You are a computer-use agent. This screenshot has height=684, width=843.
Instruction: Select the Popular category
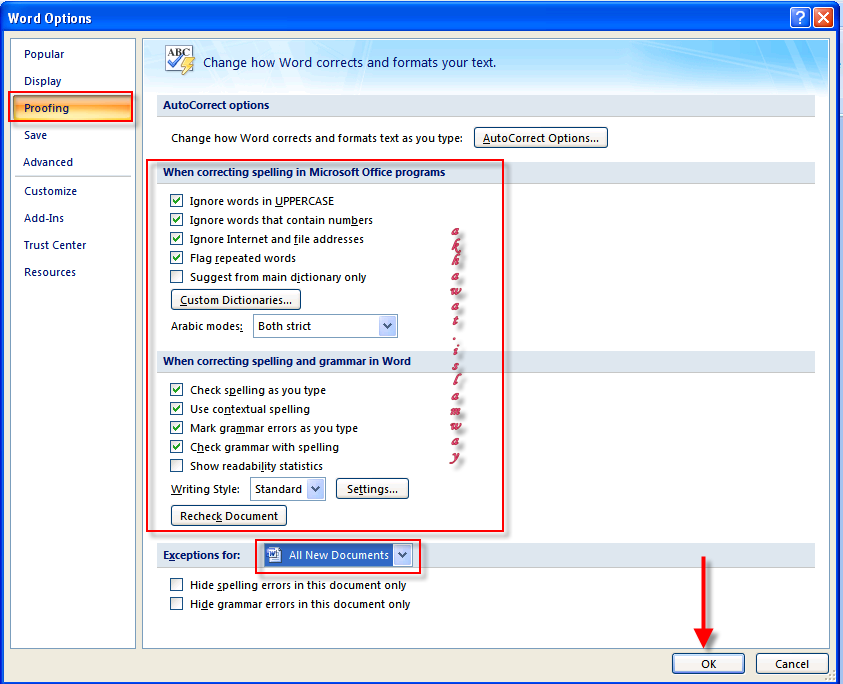[44, 54]
